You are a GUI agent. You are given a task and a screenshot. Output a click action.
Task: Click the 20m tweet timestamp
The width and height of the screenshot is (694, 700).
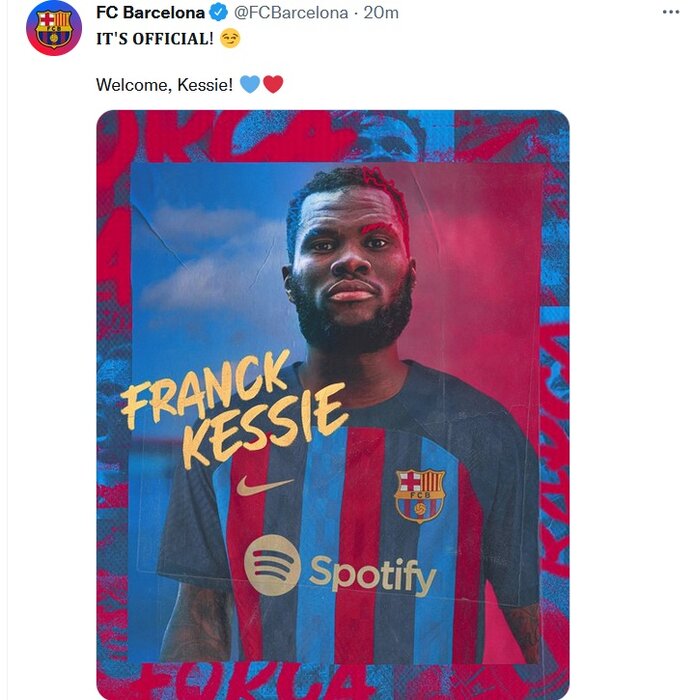pos(381,13)
